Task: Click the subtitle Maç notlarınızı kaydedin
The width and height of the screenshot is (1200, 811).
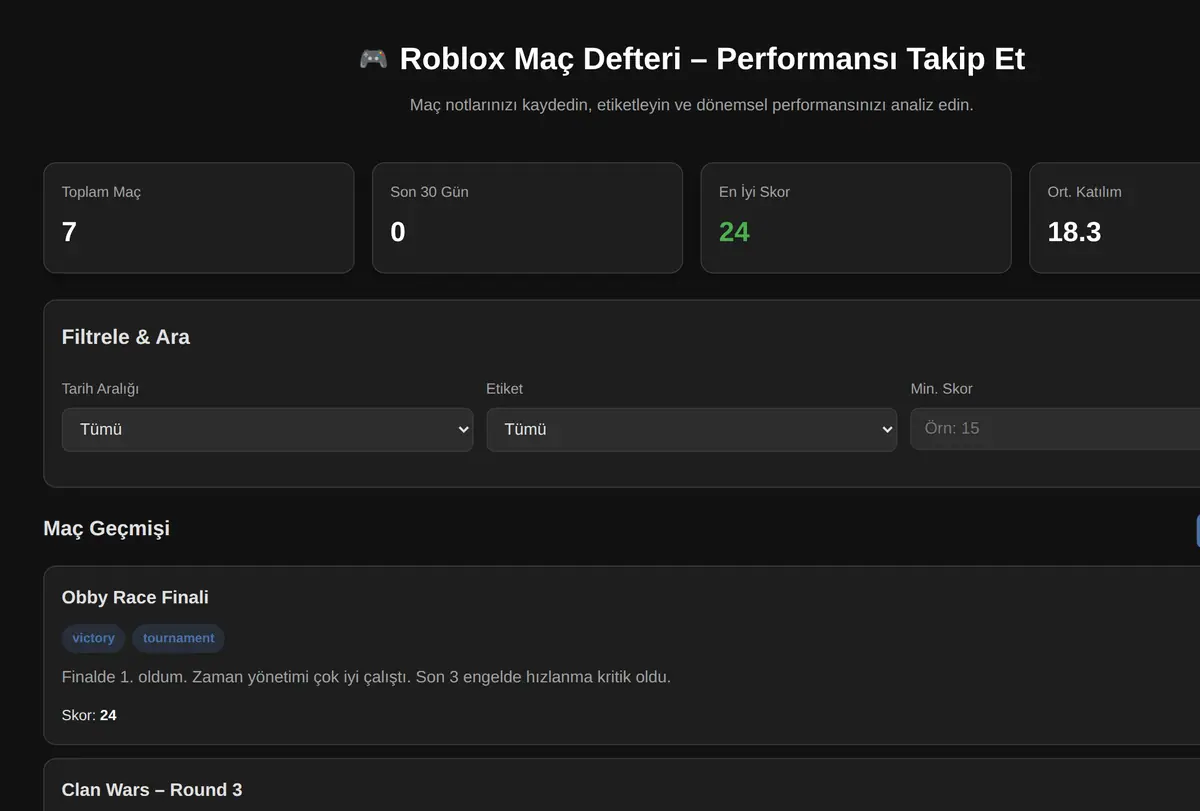Action: pos(692,105)
